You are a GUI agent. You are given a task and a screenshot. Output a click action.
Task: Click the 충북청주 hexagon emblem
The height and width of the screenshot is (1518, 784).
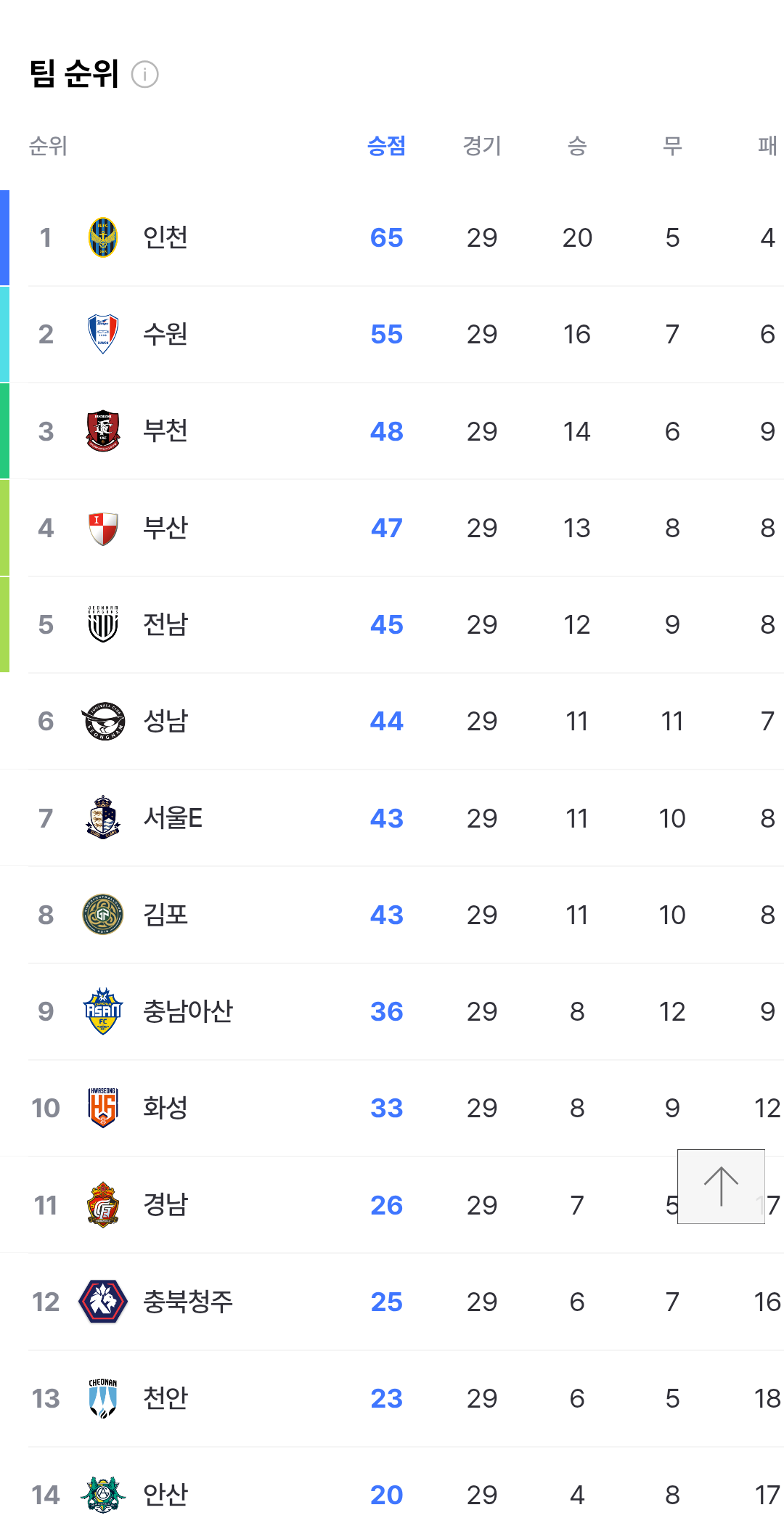pos(103,1302)
